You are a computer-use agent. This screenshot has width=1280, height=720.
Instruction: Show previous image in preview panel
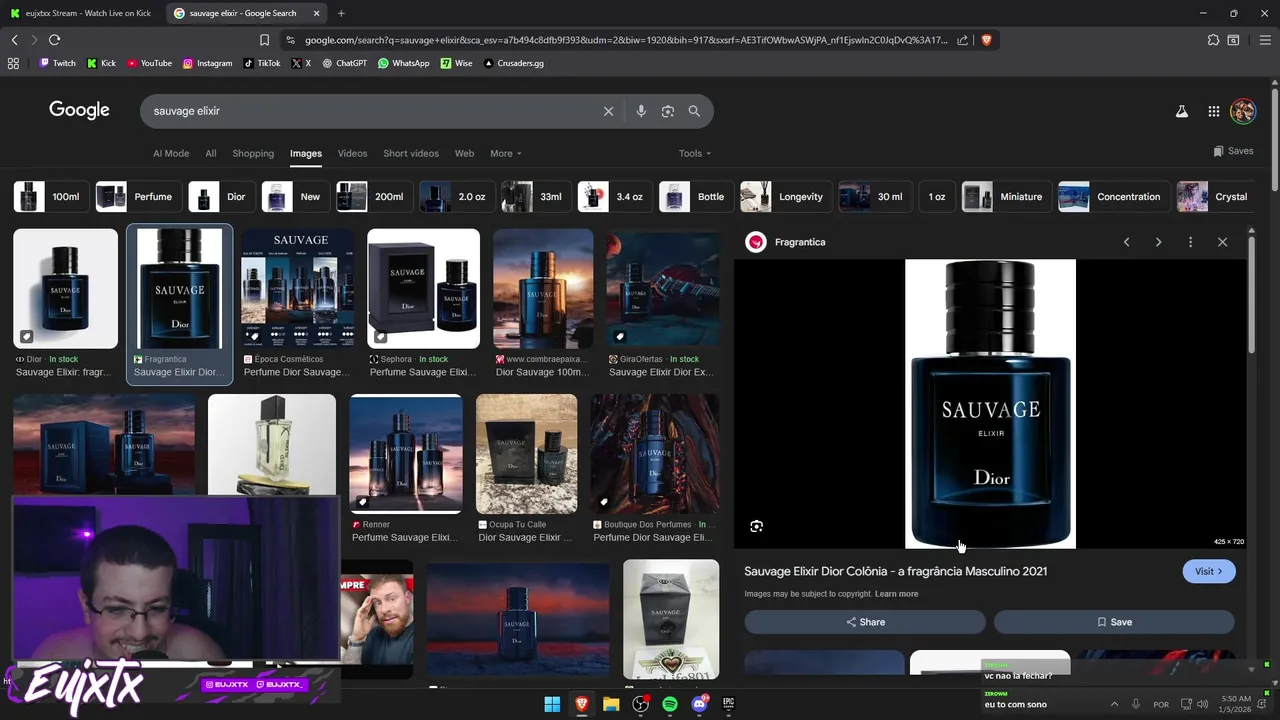coord(1126,242)
